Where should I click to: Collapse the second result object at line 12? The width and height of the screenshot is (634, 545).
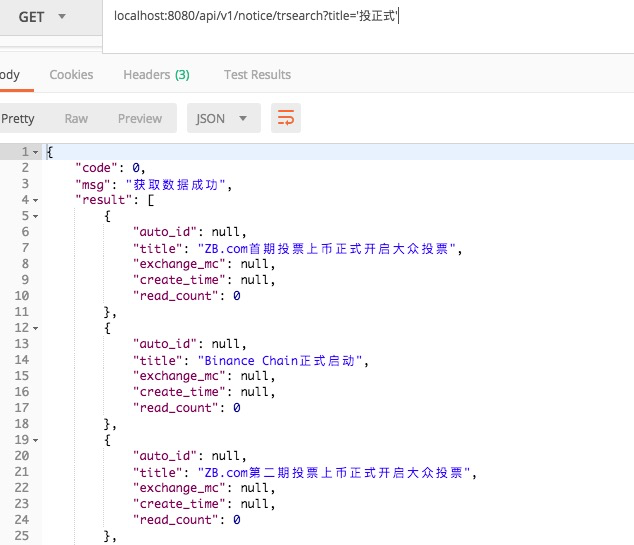(36, 328)
